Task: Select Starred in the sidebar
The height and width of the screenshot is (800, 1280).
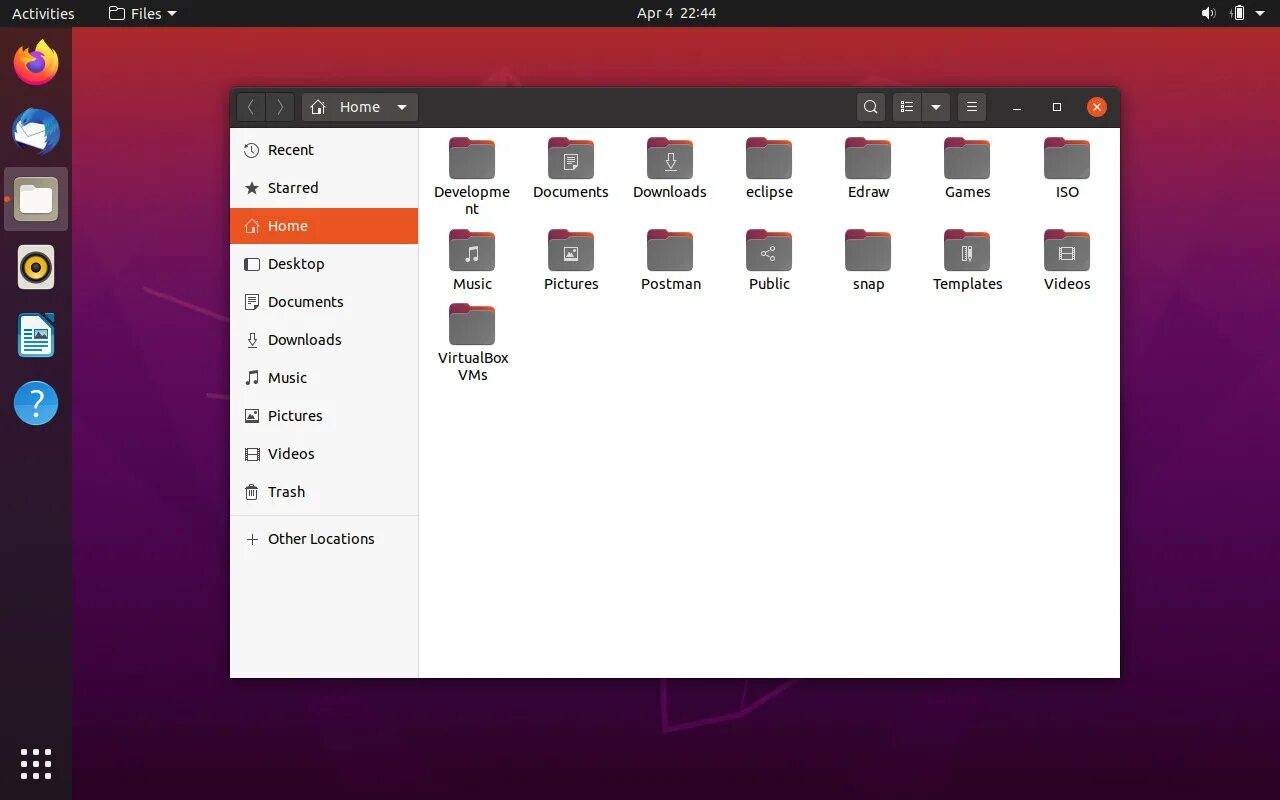Action: [324, 188]
